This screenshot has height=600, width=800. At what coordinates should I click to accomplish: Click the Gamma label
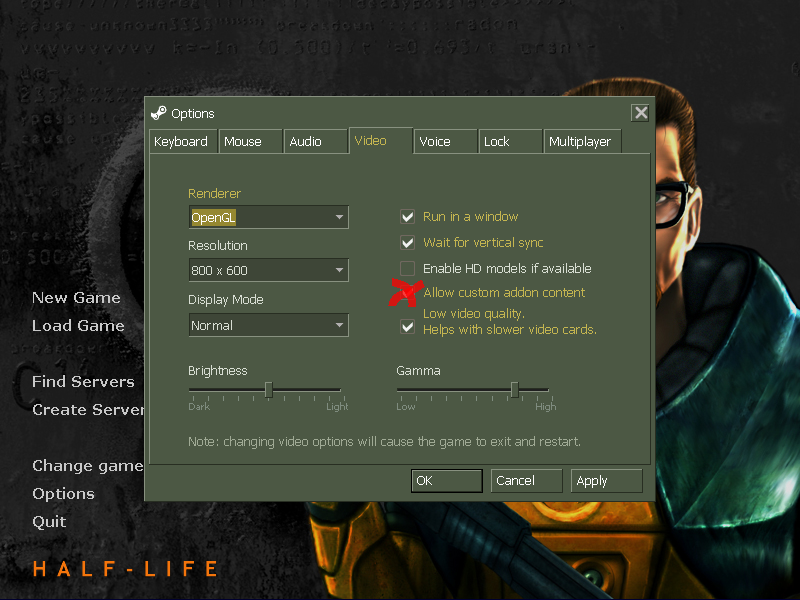[x=418, y=370]
